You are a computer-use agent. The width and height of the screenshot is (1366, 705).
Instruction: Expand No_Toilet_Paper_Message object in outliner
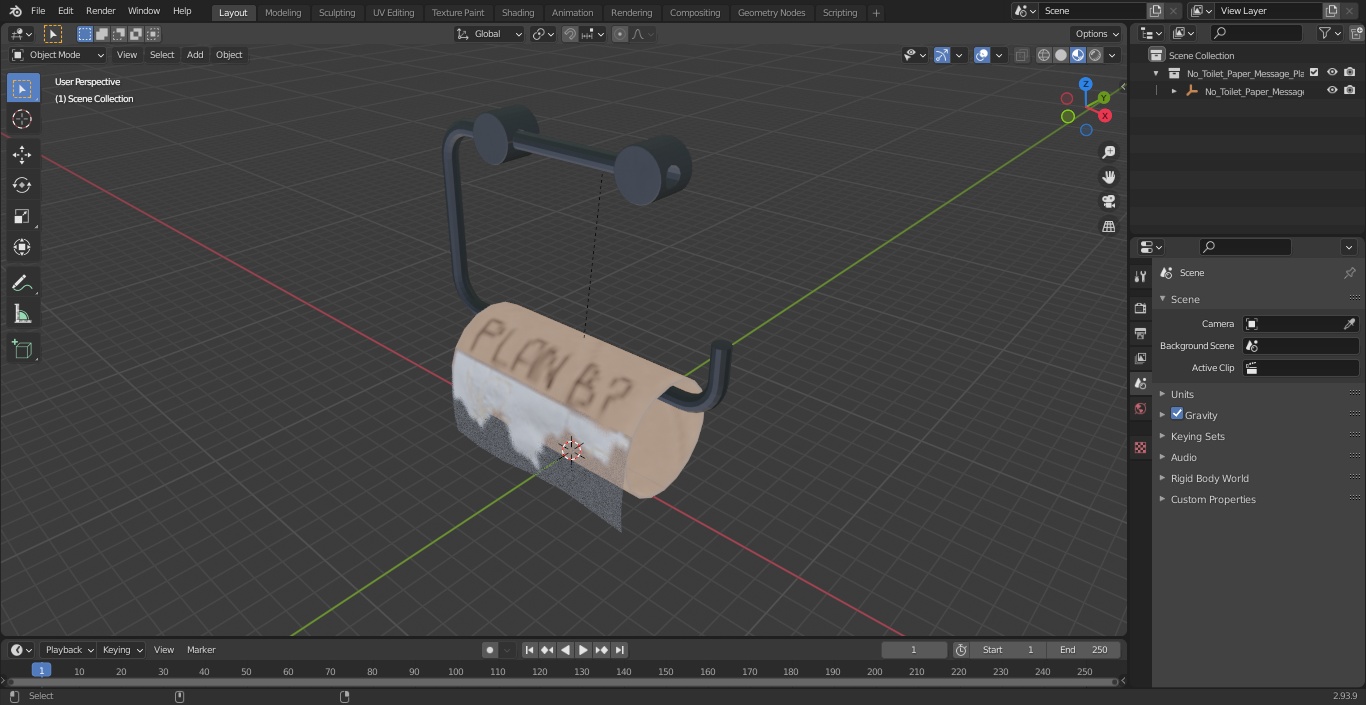pos(1174,91)
